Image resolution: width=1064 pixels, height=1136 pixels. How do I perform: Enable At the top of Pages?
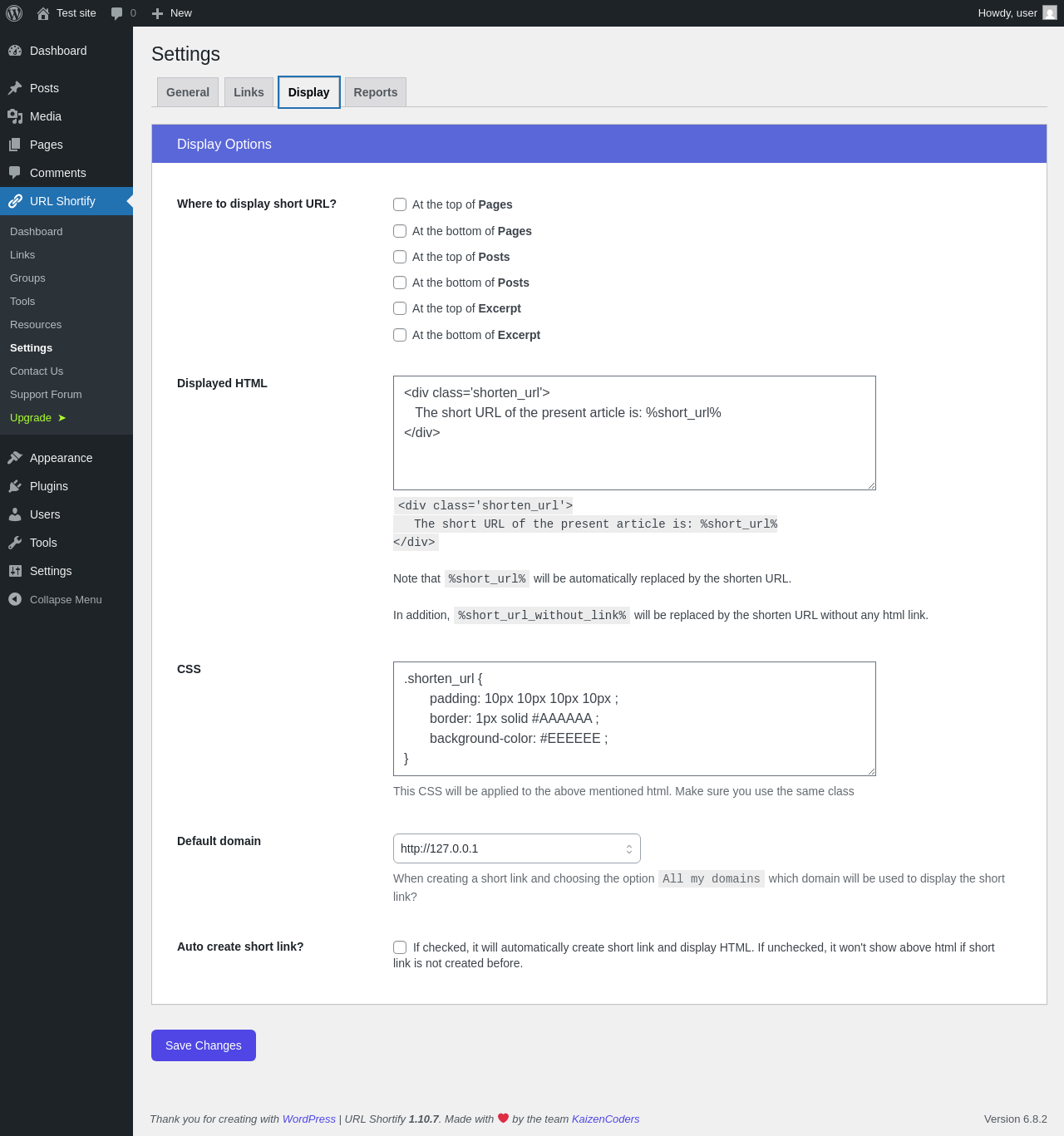point(400,204)
